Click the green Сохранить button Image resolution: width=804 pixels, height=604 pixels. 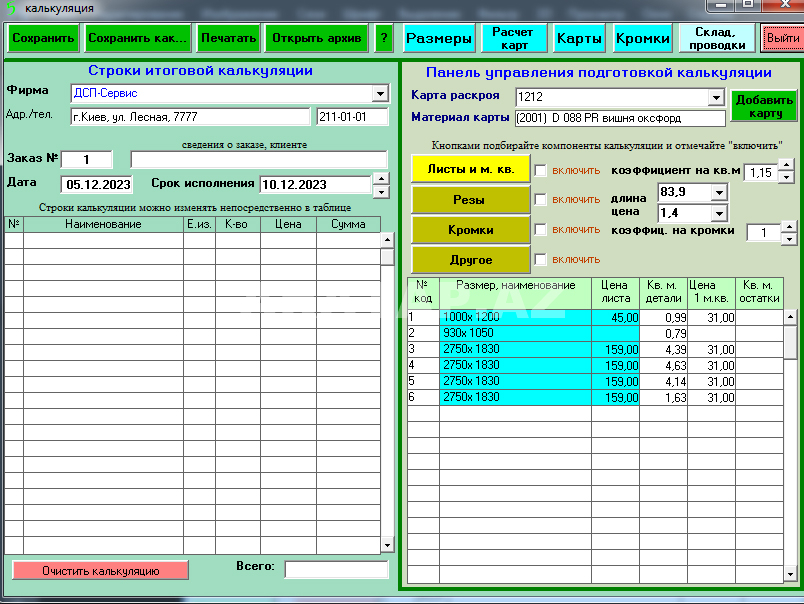point(43,39)
